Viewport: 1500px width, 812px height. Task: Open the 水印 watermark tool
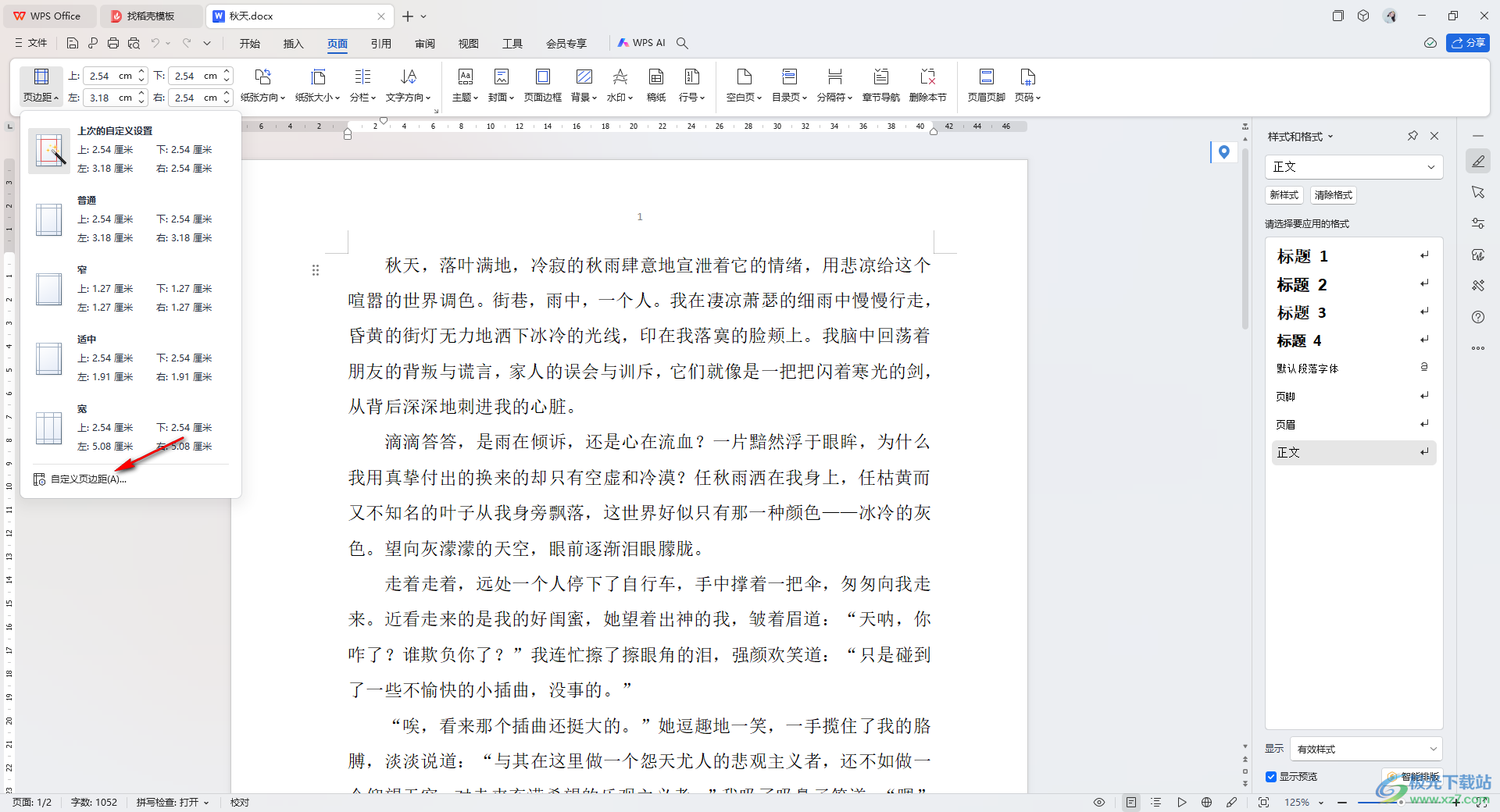coord(620,85)
